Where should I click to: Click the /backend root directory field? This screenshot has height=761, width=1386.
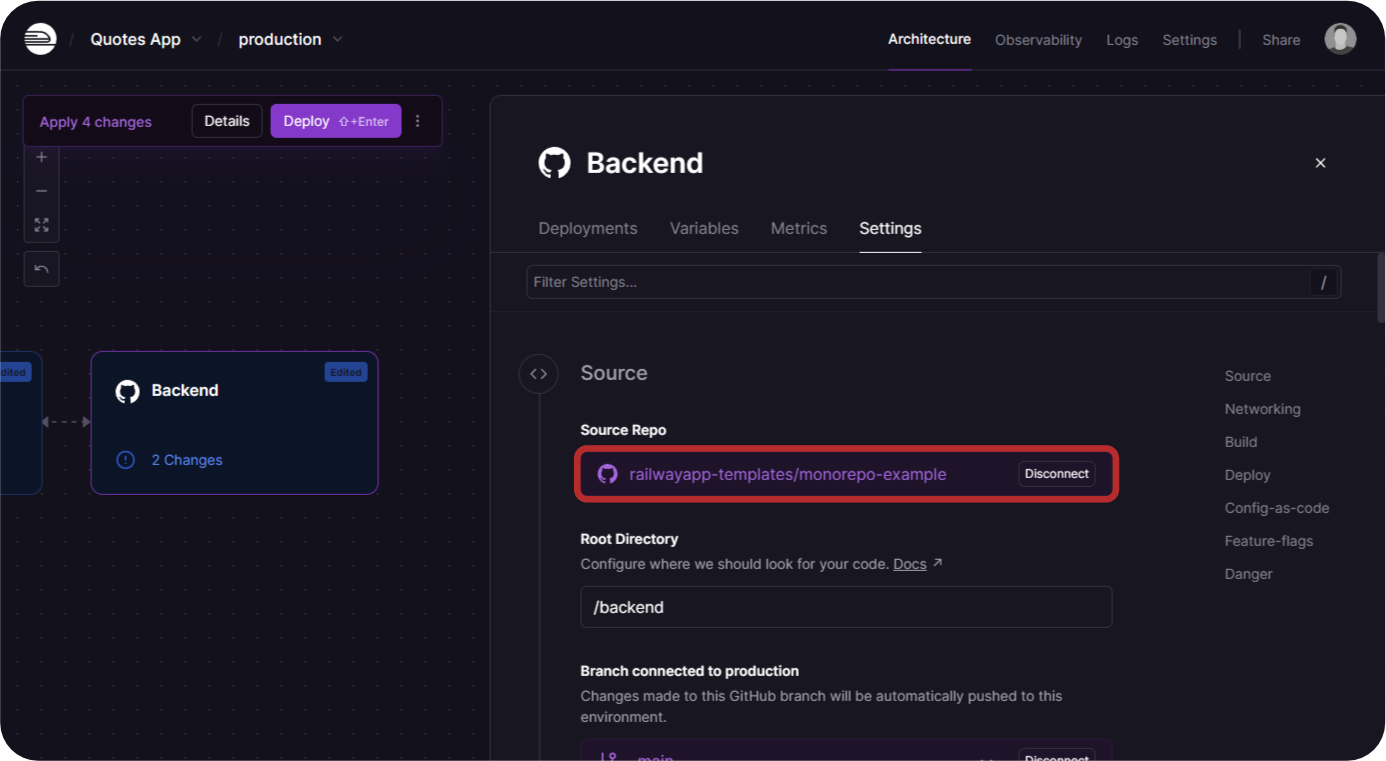(846, 607)
